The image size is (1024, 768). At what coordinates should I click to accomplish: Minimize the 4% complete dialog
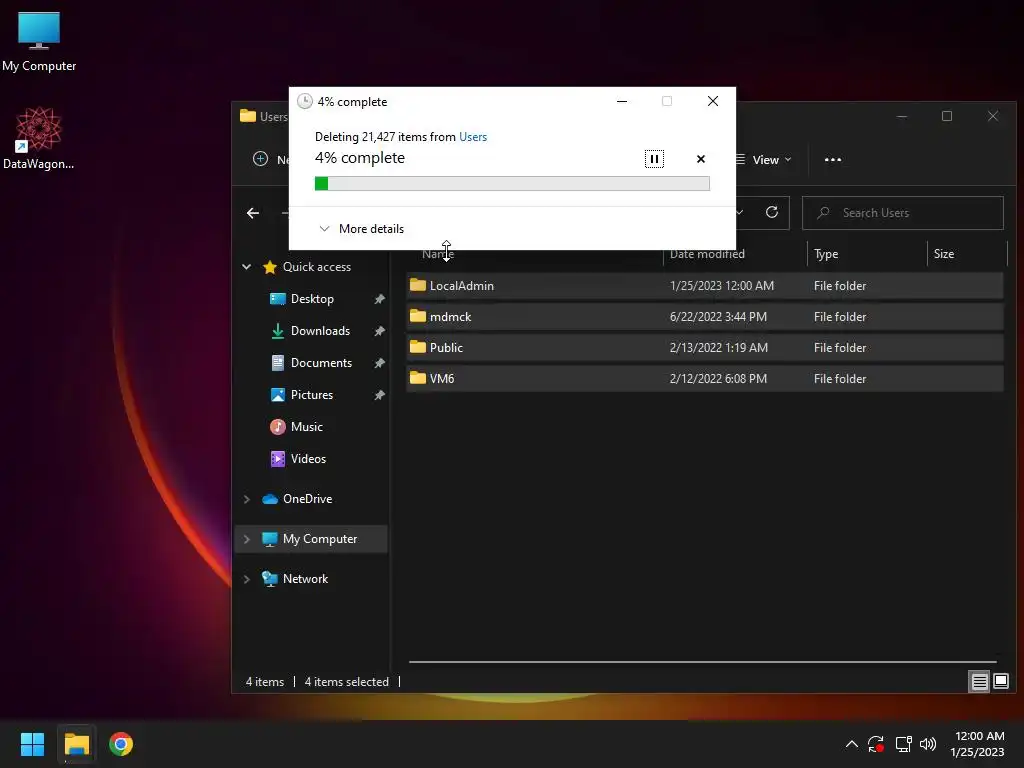click(622, 101)
